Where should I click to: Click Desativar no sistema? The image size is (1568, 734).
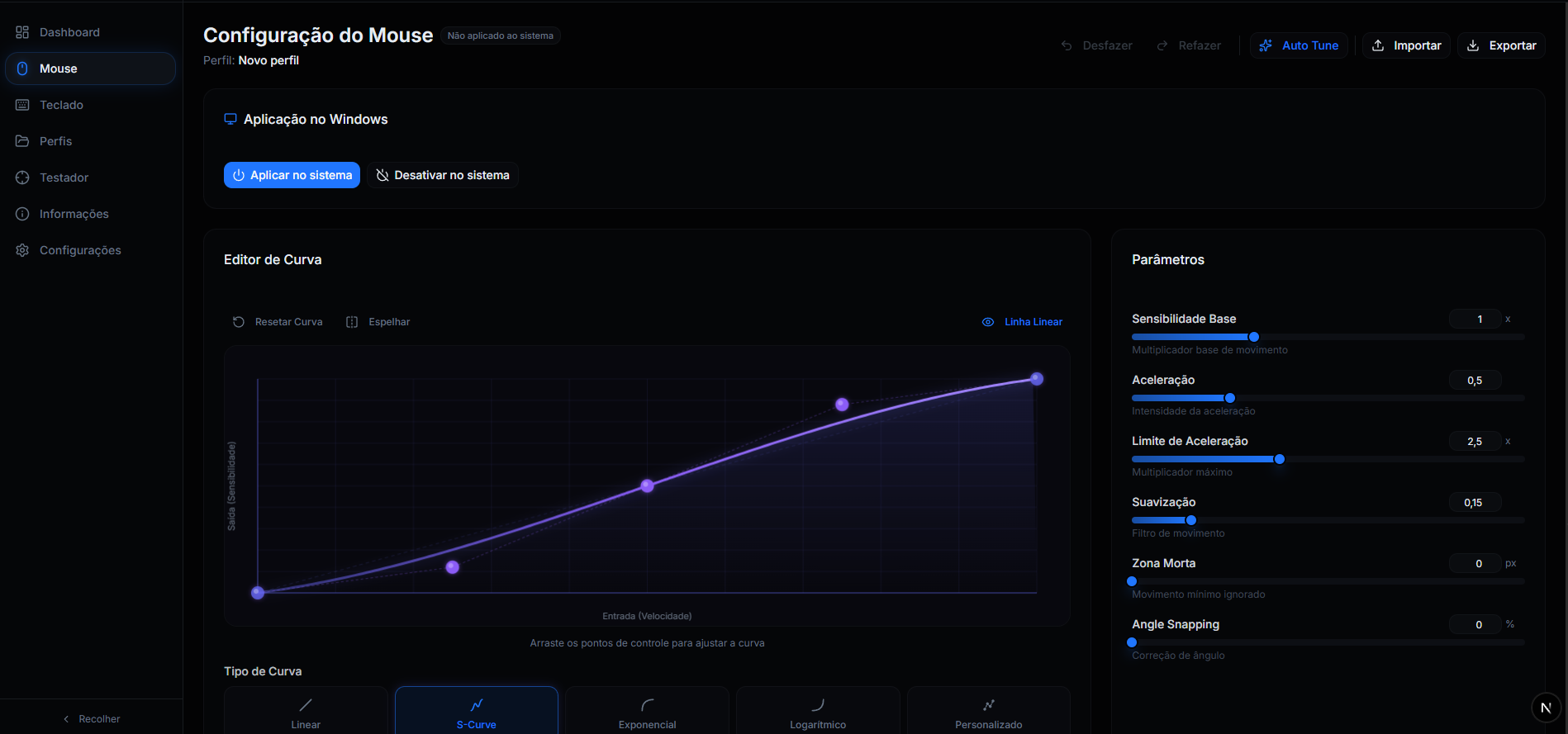443,175
